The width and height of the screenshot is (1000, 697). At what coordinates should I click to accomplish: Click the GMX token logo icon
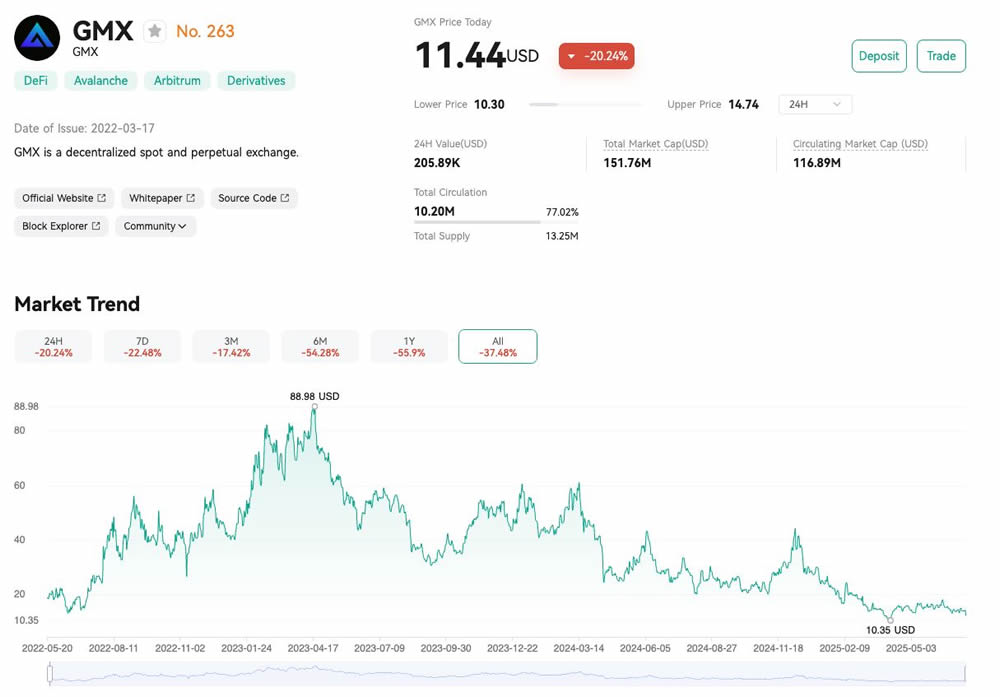pyautogui.click(x=37, y=39)
